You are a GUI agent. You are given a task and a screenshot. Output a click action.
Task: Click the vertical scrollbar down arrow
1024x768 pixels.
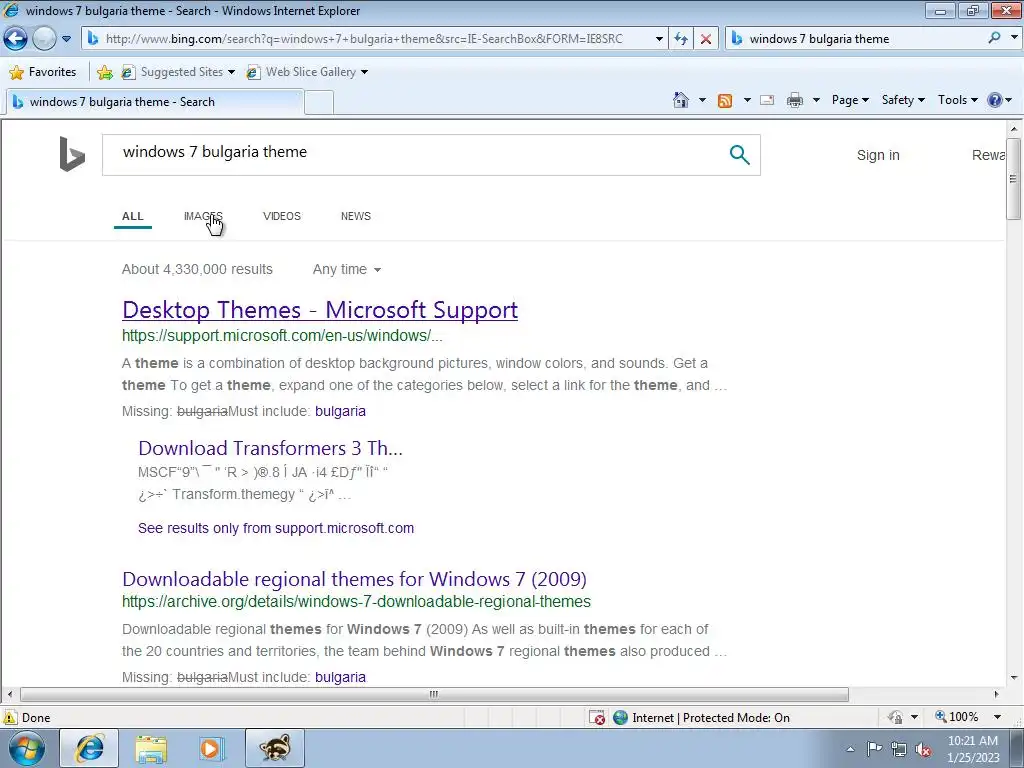pyautogui.click(x=1014, y=678)
